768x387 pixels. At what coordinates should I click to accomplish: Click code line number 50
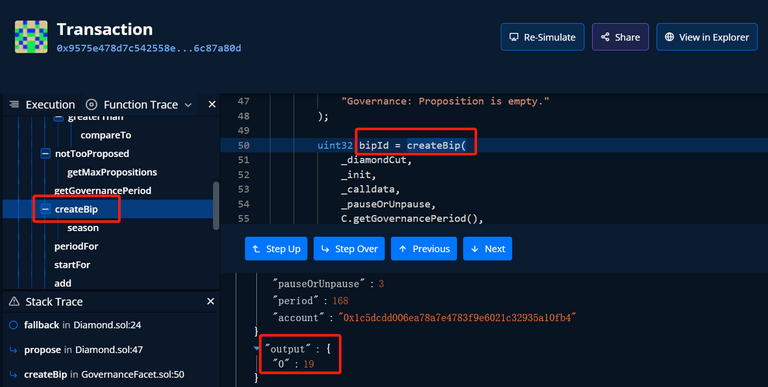pos(243,145)
